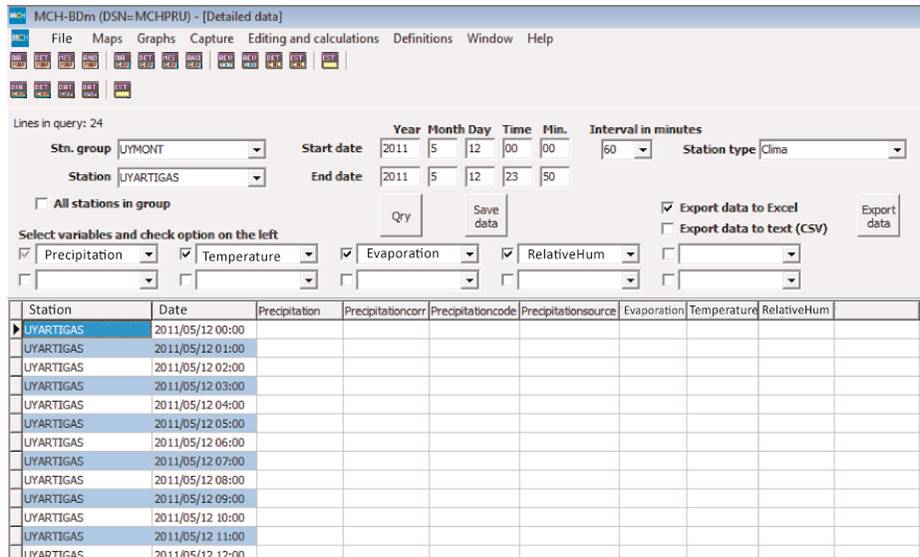Open the Interval in minutes dropdown
The image size is (920, 557).
(642, 149)
